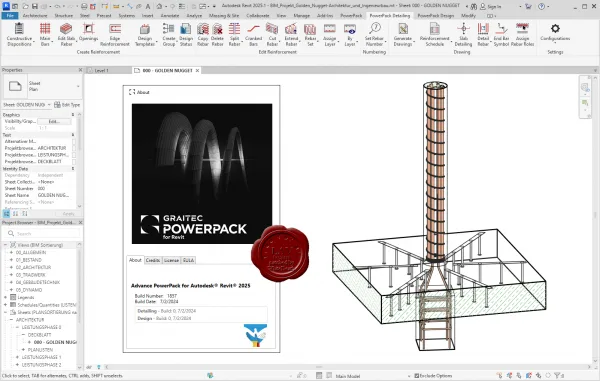Choose the Extend Rebar tool
600x381 pixels.
tap(291, 34)
